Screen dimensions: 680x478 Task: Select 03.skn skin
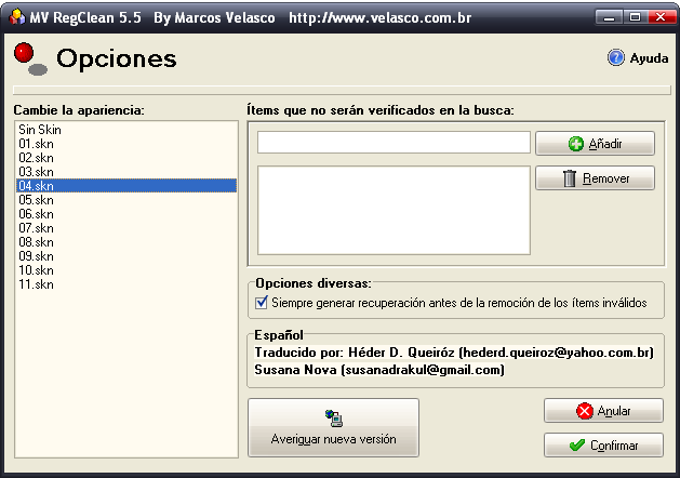coord(126,171)
